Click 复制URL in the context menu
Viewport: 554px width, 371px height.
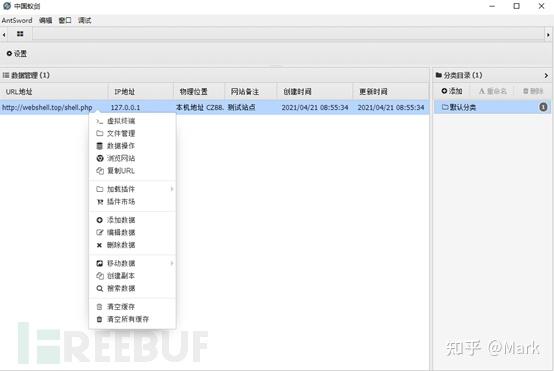(132, 171)
